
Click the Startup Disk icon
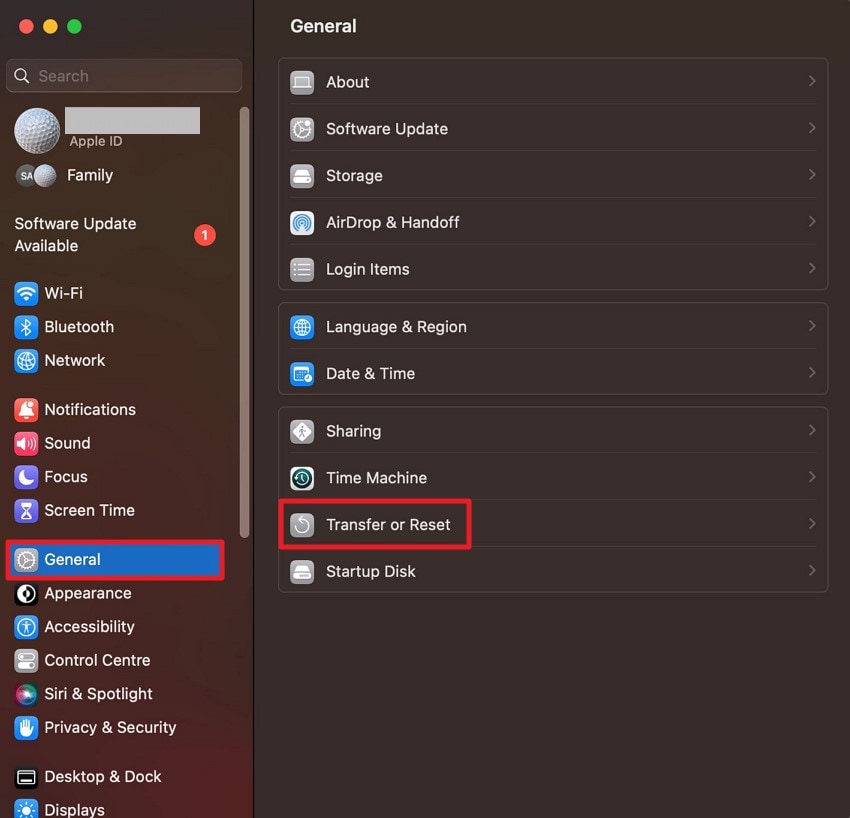pyautogui.click(x=302, y=571)
